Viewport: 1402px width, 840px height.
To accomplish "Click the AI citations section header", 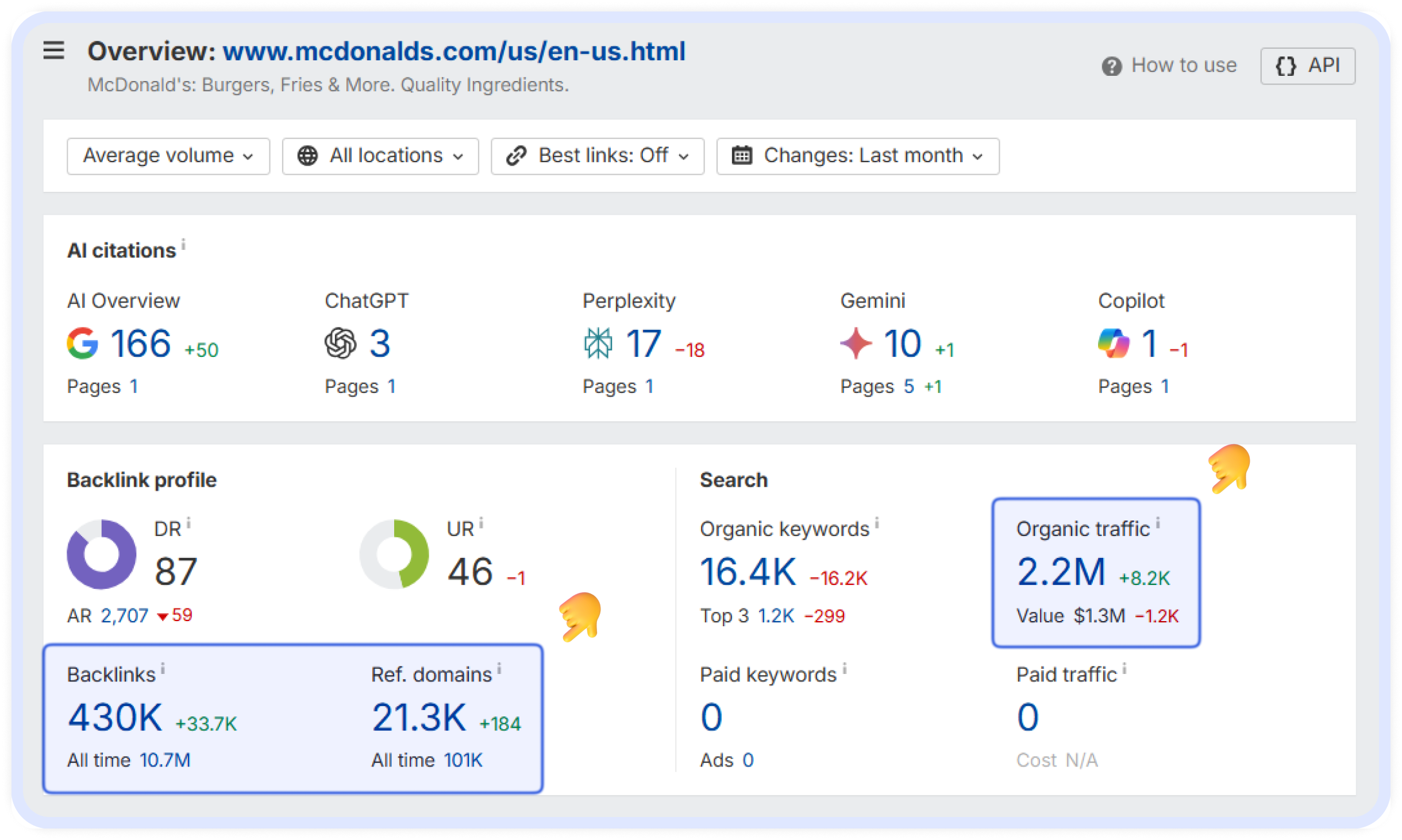I will coord(121,249).
